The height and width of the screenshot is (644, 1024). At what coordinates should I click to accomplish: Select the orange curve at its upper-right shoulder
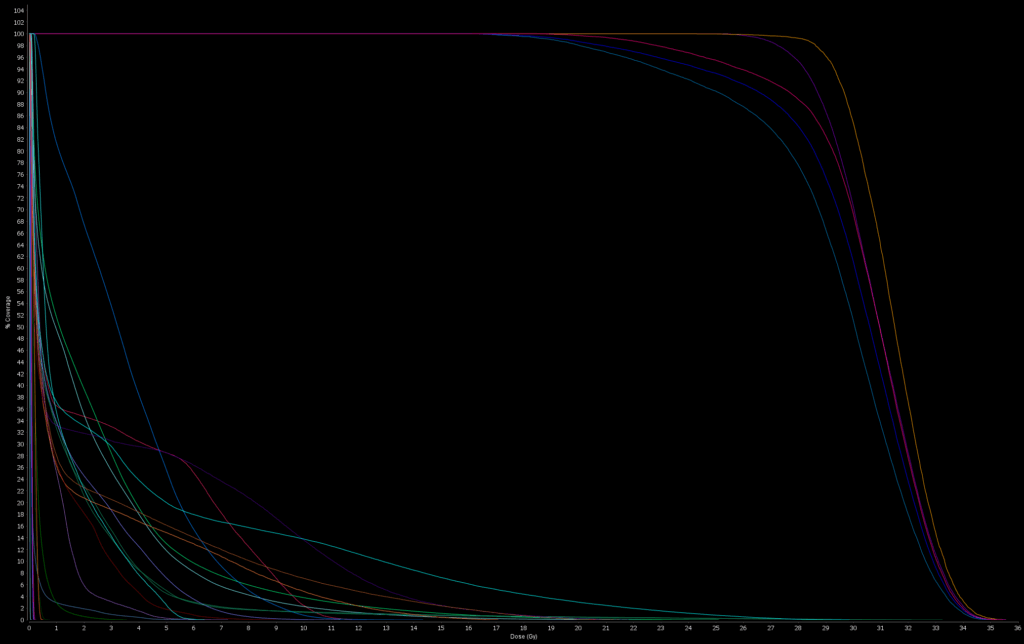[x=815, y=44]
